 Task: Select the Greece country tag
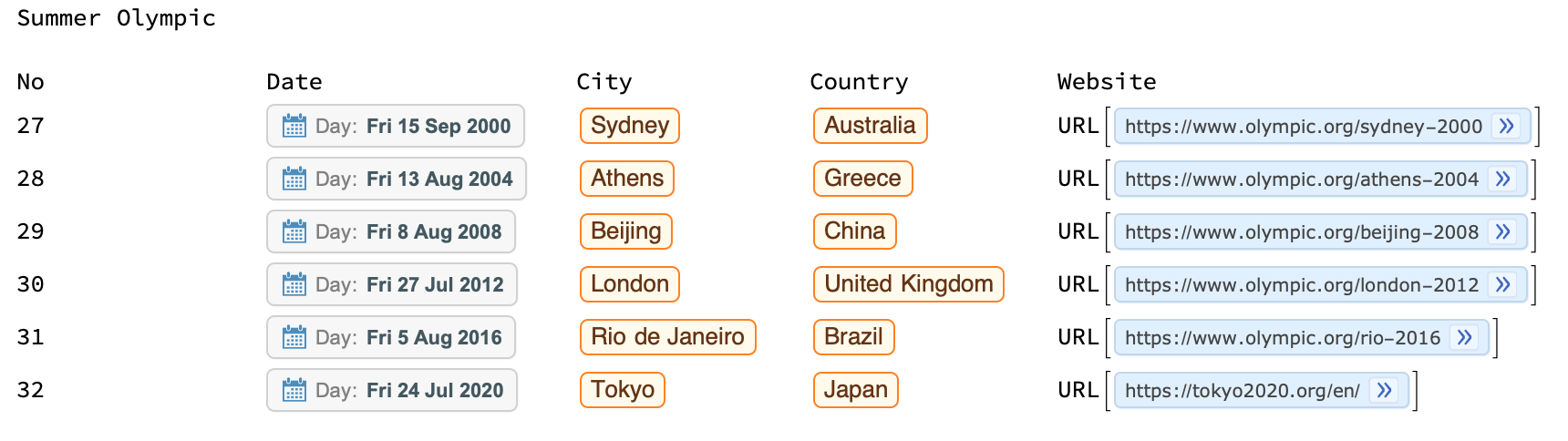coord(862,179)
